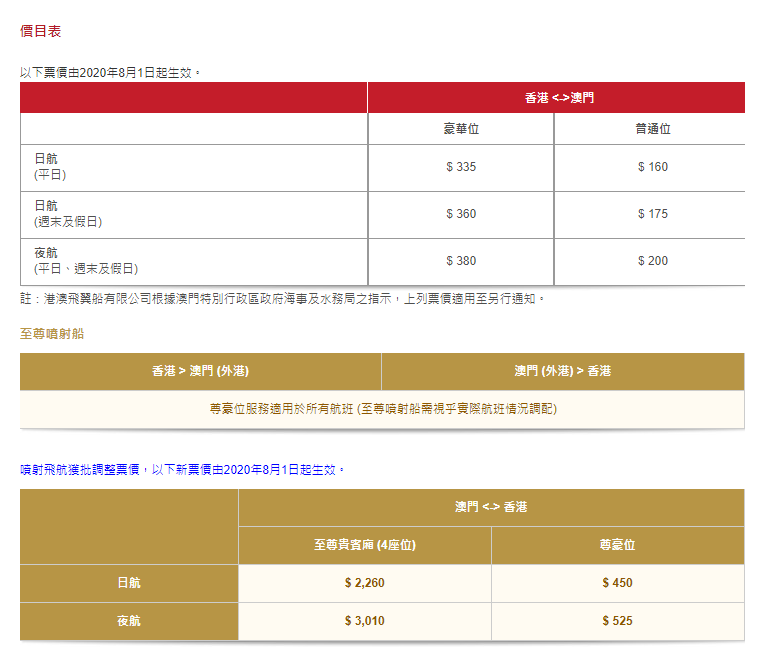The image size is (769, 662).
Task: Click the 日航 (週末及假日) row label
Action: coord(67,214)
